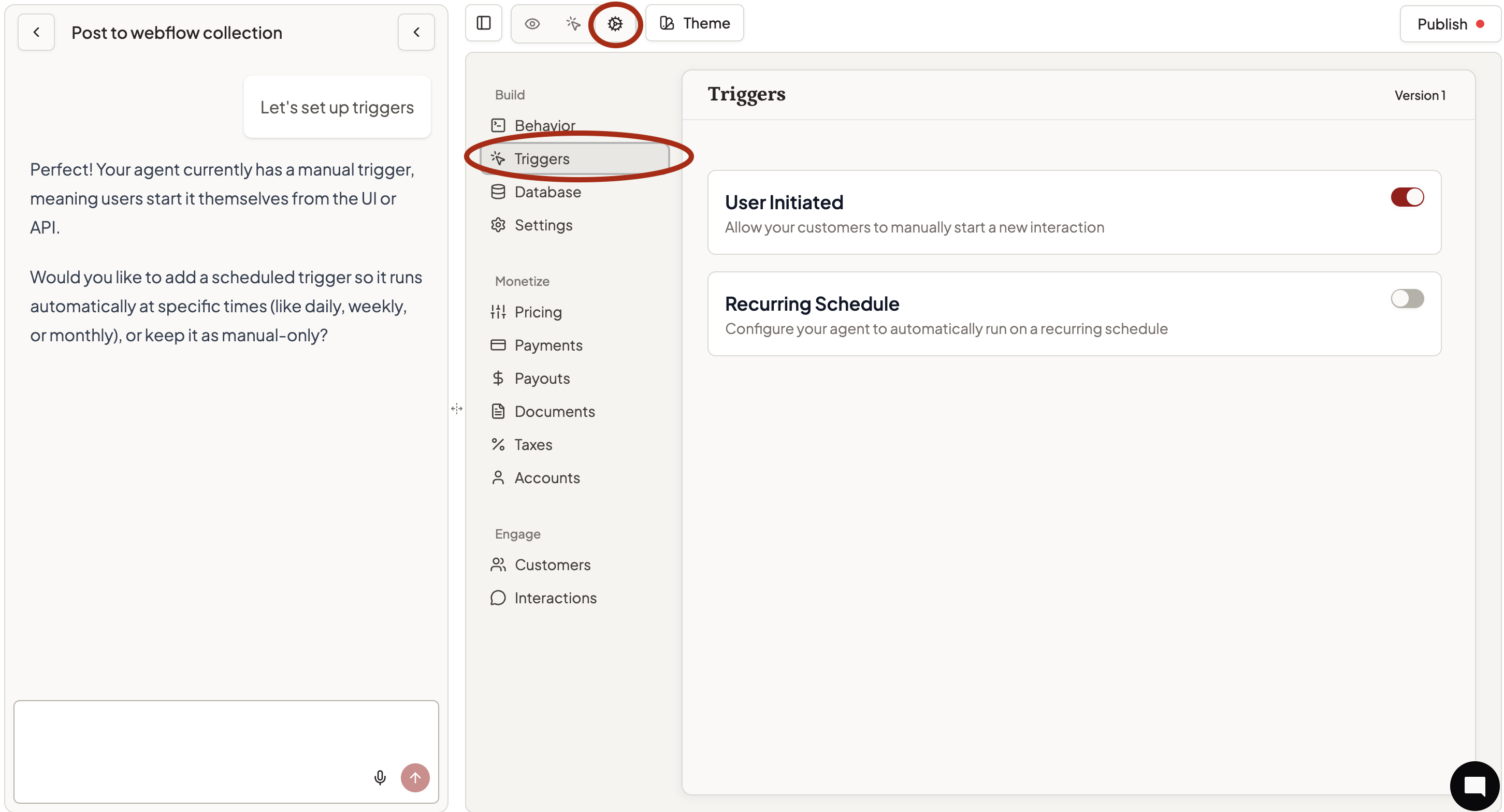1504x812 pixels.
Task: Toggle the preview eye icon
Action: click(x=532, y=23)
